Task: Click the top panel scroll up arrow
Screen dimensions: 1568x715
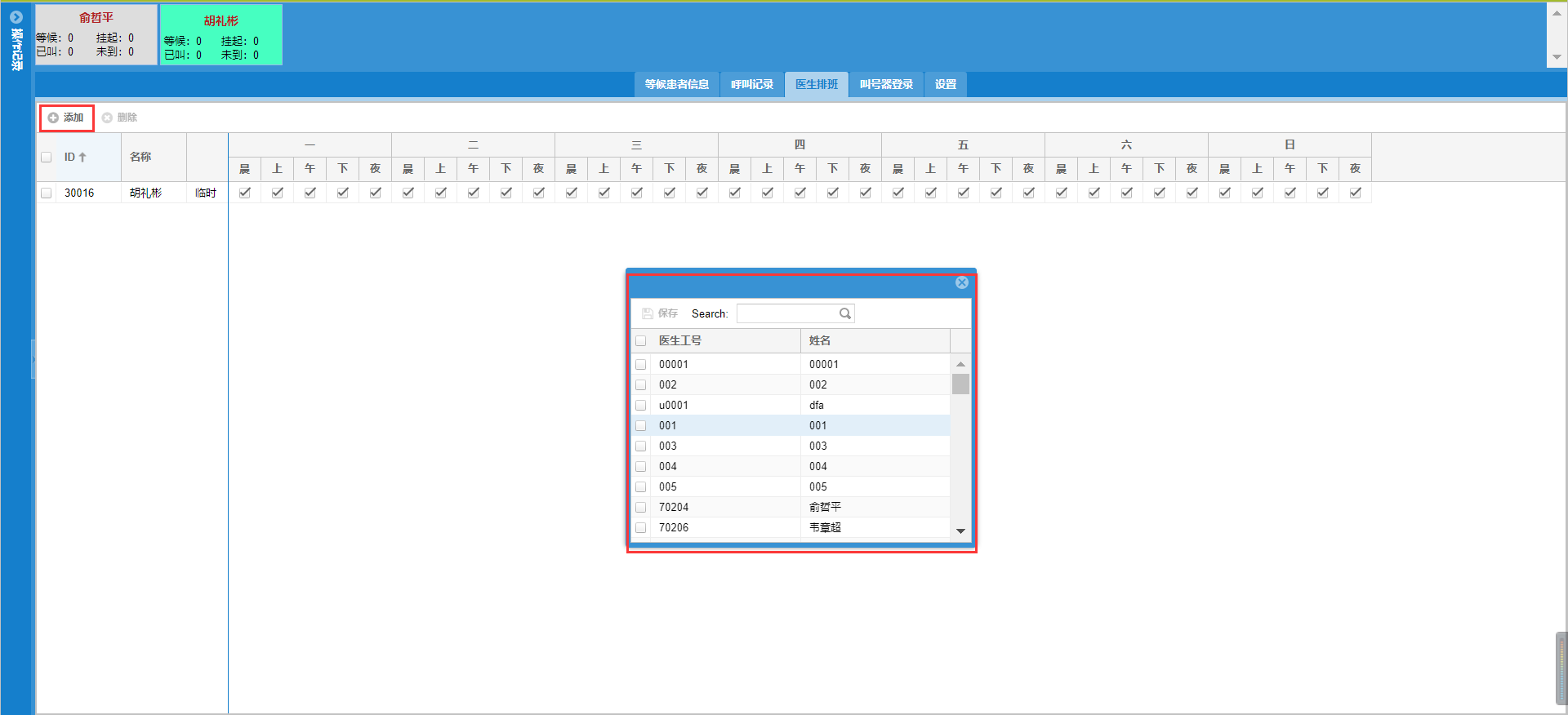Action: click(x=1557, y=13)
